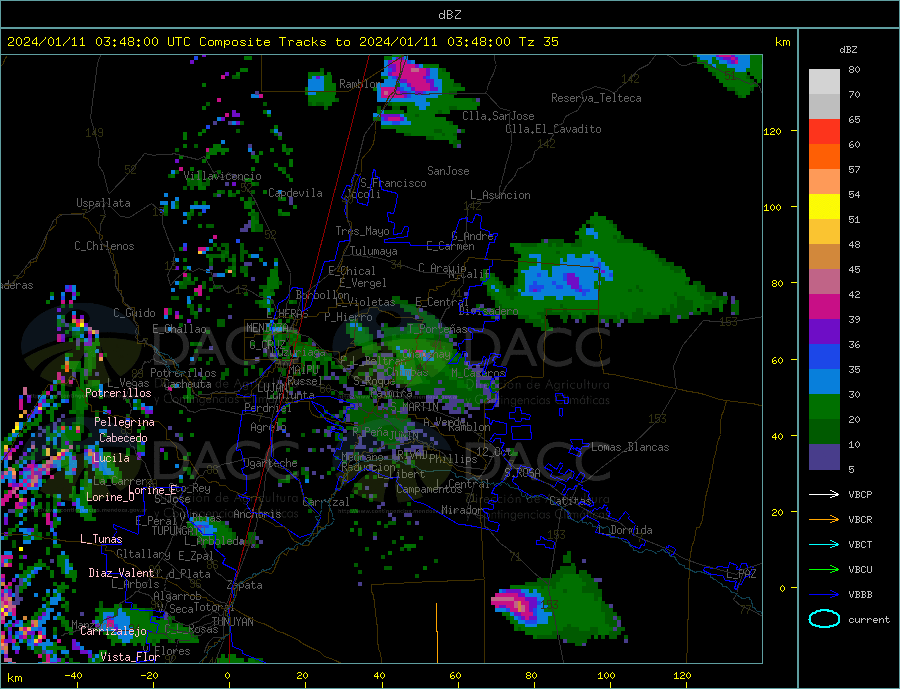Click the 'L_Dormida' map label
The image size is (900, 689).
626,530
